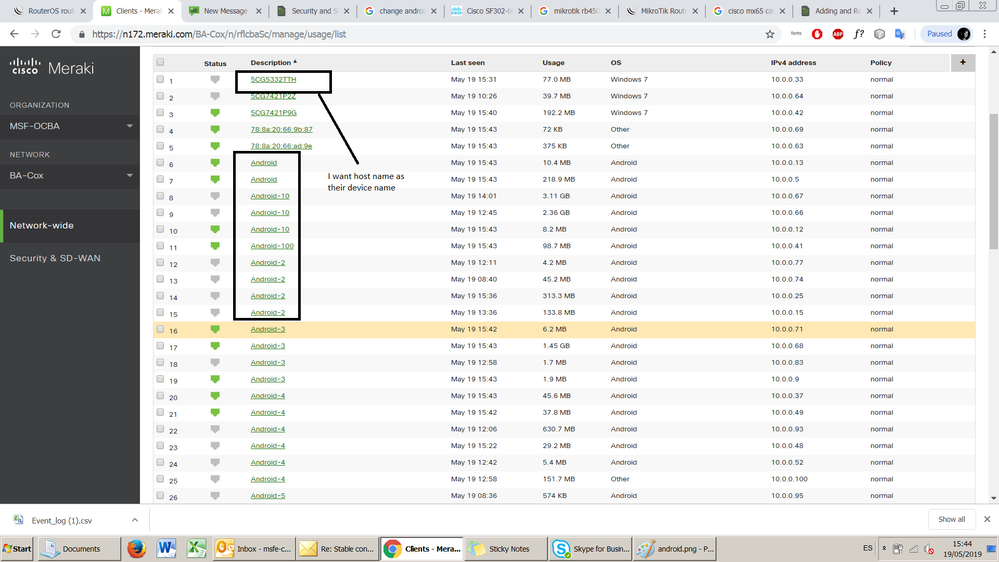This screenshot has width=999, height=562.
Task: Select the checkbox for row 16 Android-3
Action: (x=160, y=329)
